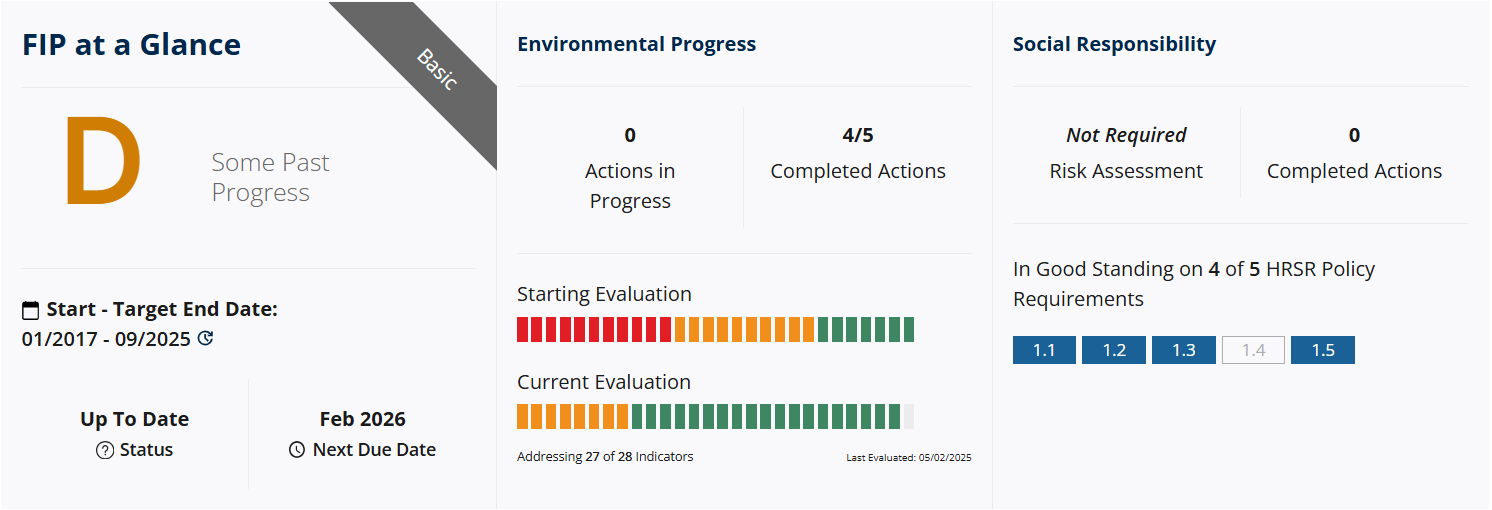Click the Social Responsibility heading
The width and height of the screenshot is (1492, 510).
tap(1114, 44)
